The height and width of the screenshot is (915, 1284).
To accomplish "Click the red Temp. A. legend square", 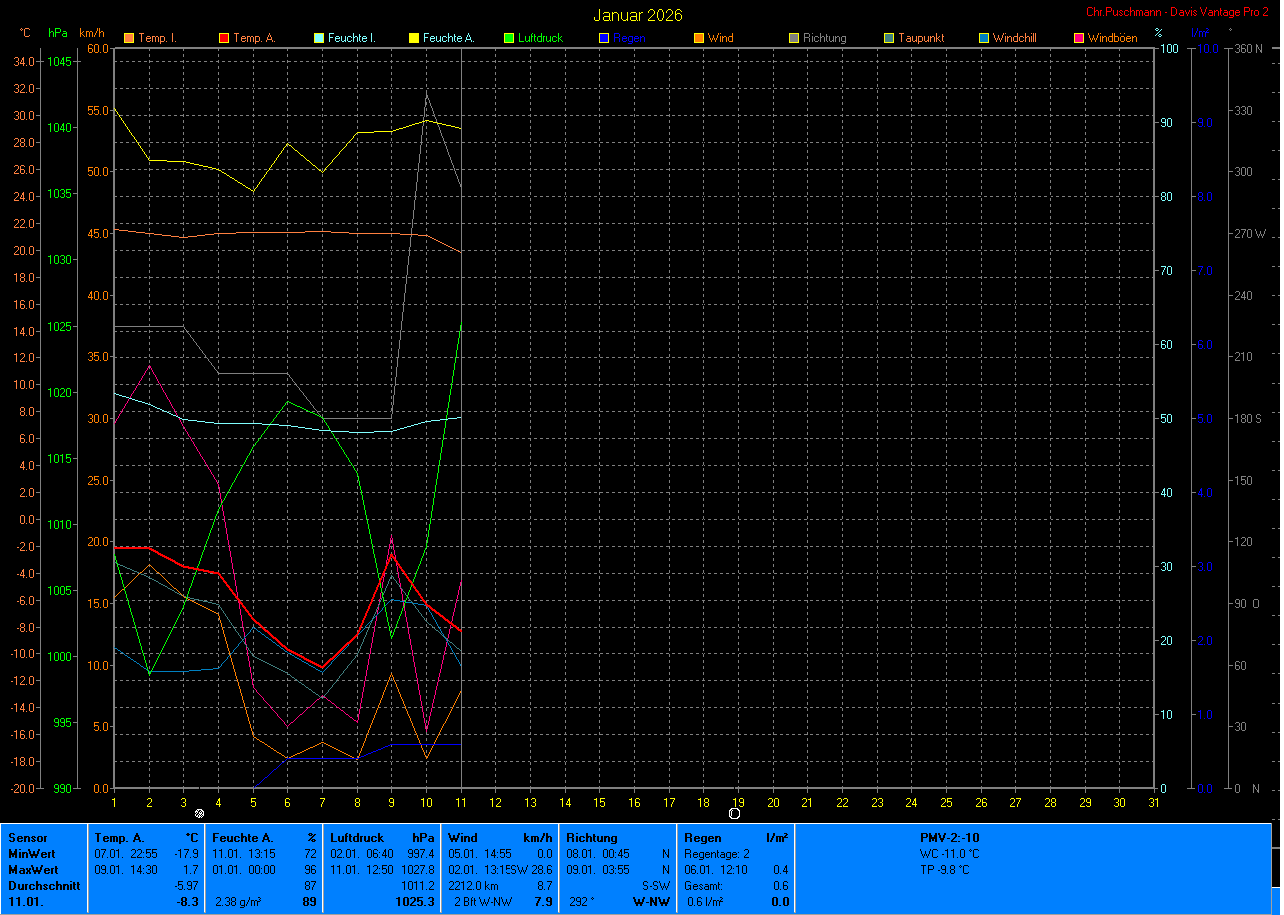I will click(224, 39).
